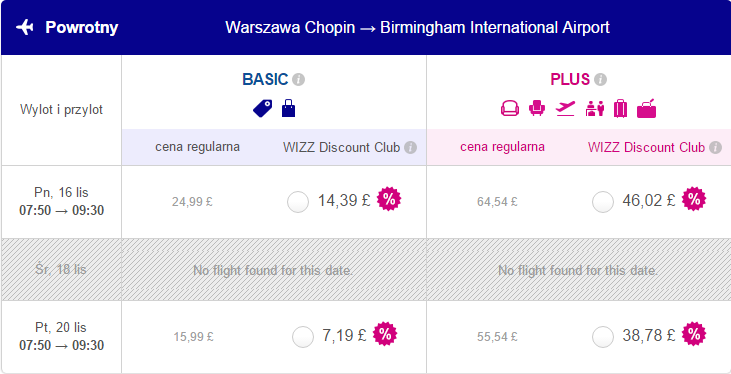Open info for PLUS WIZZ Discount Club
The width and height of the screenshot is (731, 374).
[715, 148]
